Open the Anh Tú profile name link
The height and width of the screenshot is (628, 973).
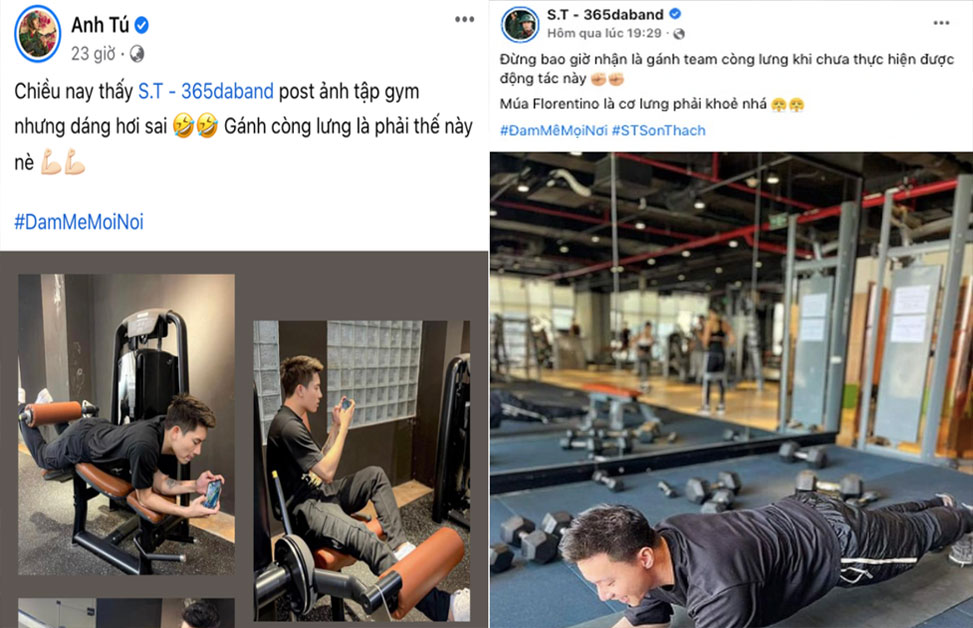point(99,25)
